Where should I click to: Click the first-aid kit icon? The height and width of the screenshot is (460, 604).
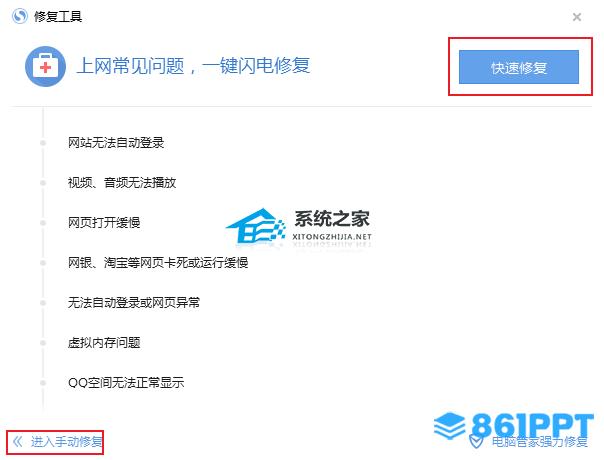tap(45, 67)
